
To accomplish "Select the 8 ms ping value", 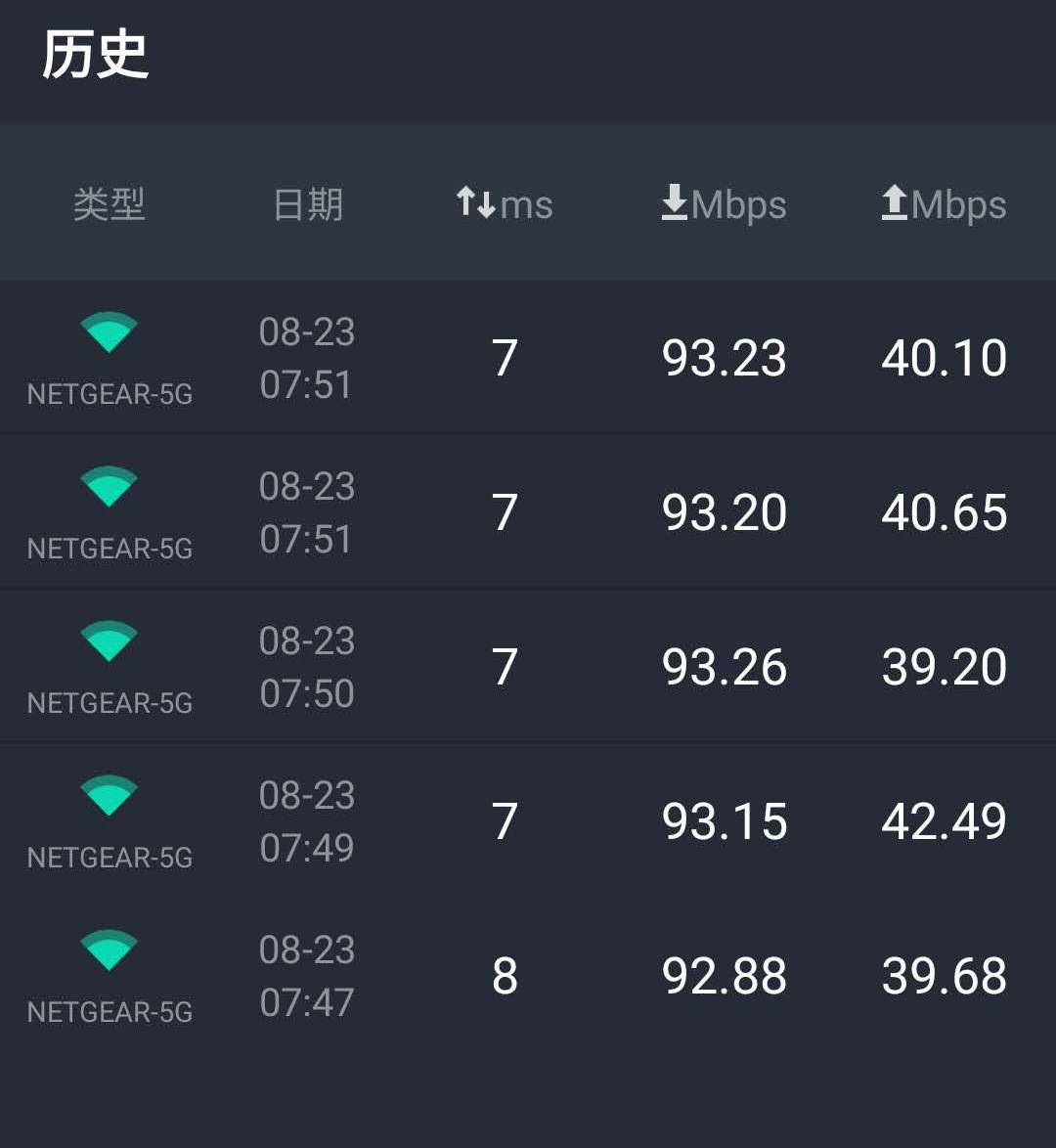I will (505, 976).
